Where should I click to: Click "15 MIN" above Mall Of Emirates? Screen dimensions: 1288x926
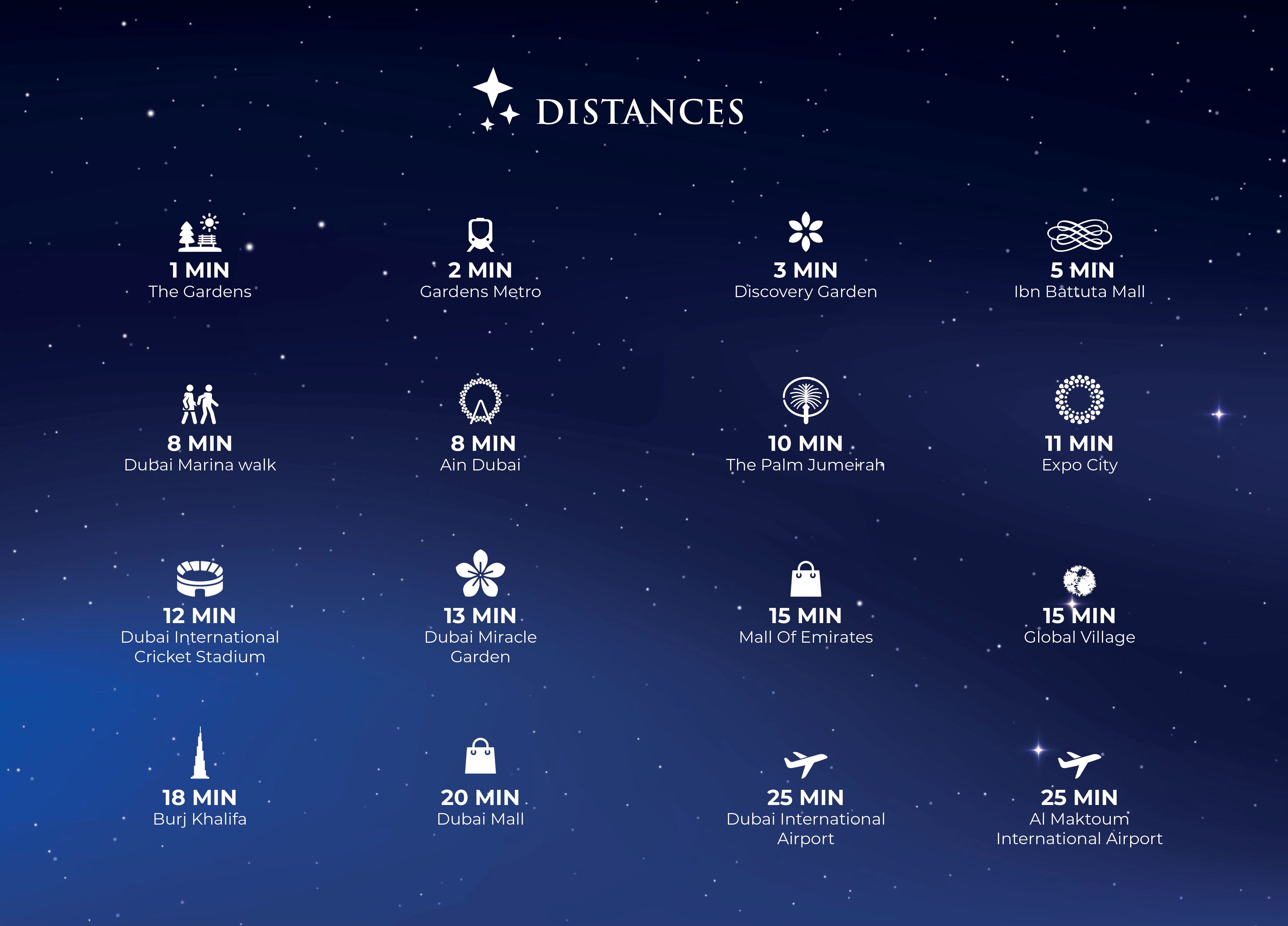(x=806, y=616)
